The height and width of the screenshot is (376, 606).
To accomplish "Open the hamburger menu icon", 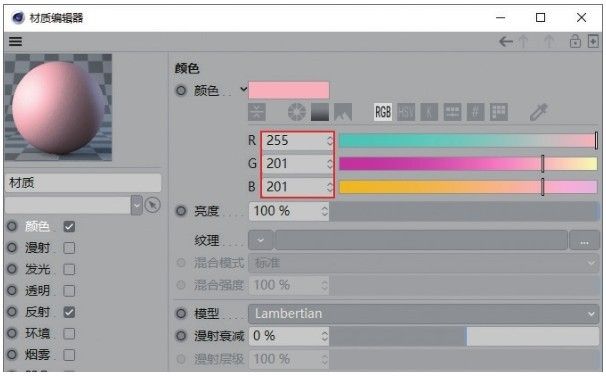I will 15,41.
